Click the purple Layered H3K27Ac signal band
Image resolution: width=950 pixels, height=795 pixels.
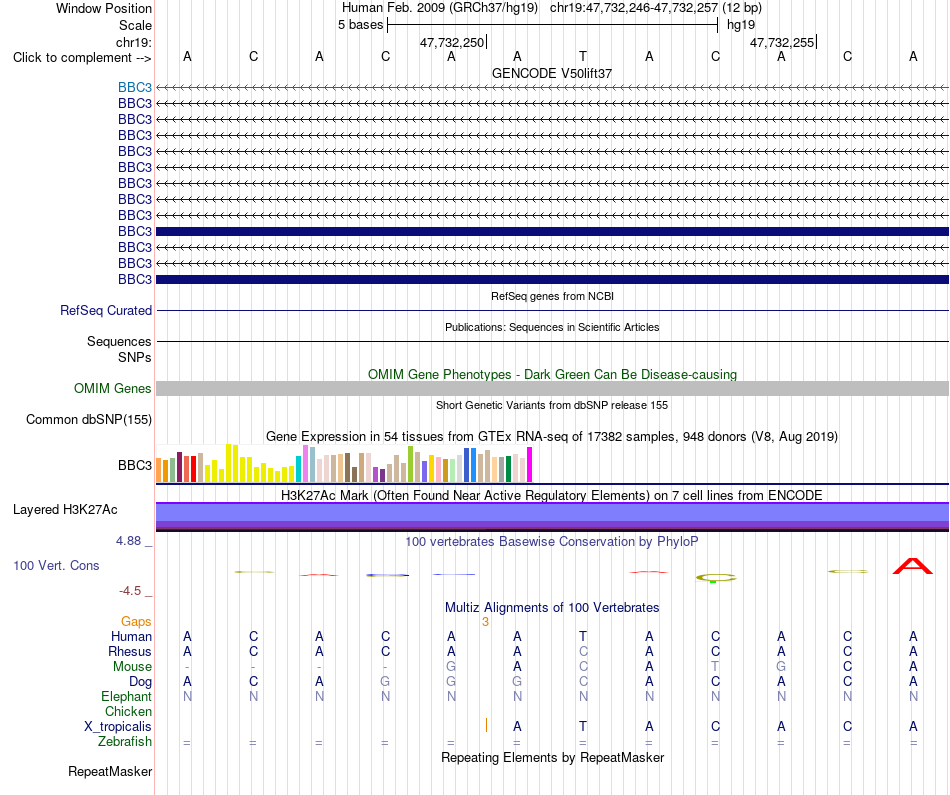(x=552, y=517)
